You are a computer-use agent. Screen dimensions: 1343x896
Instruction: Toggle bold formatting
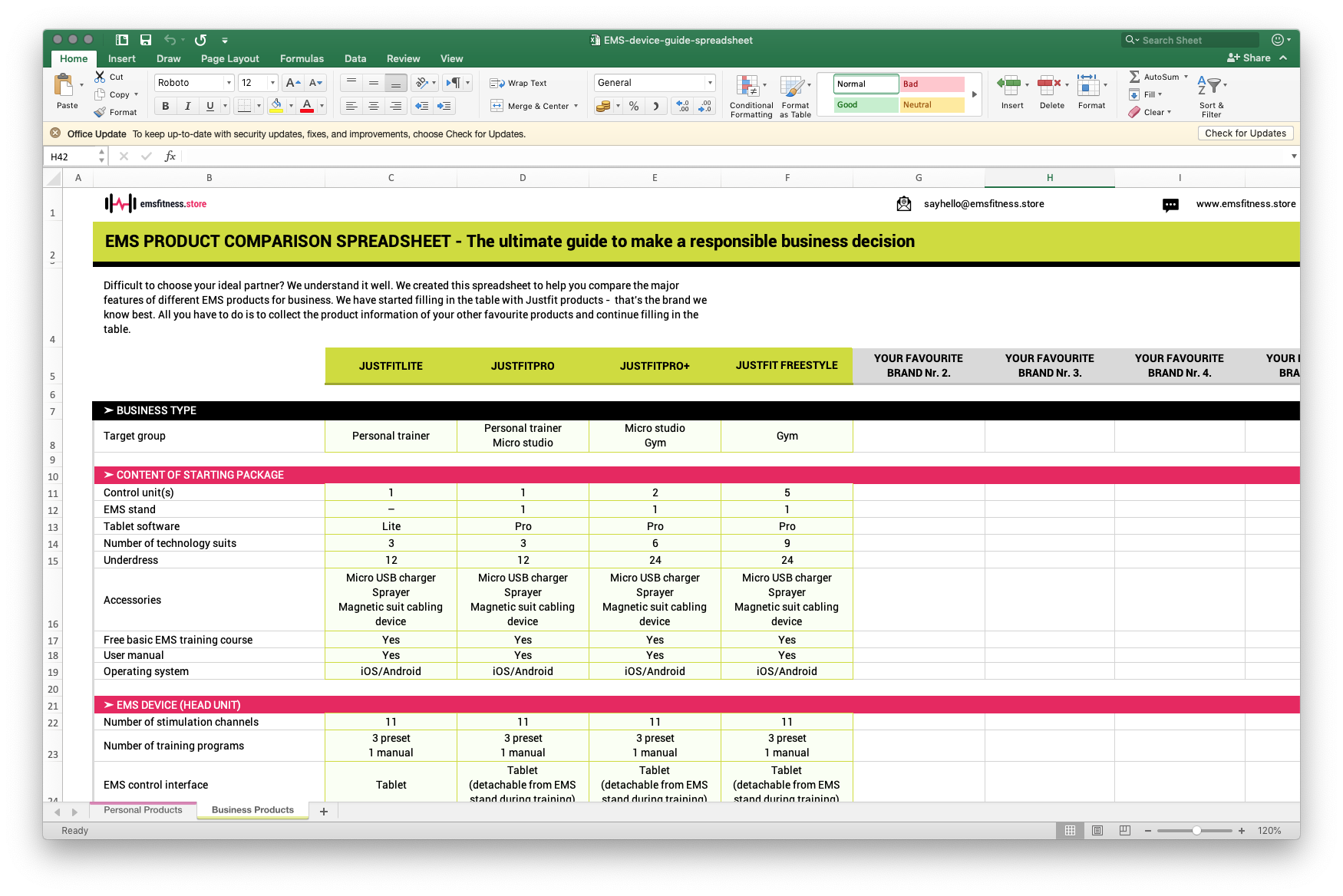(165, 106)
